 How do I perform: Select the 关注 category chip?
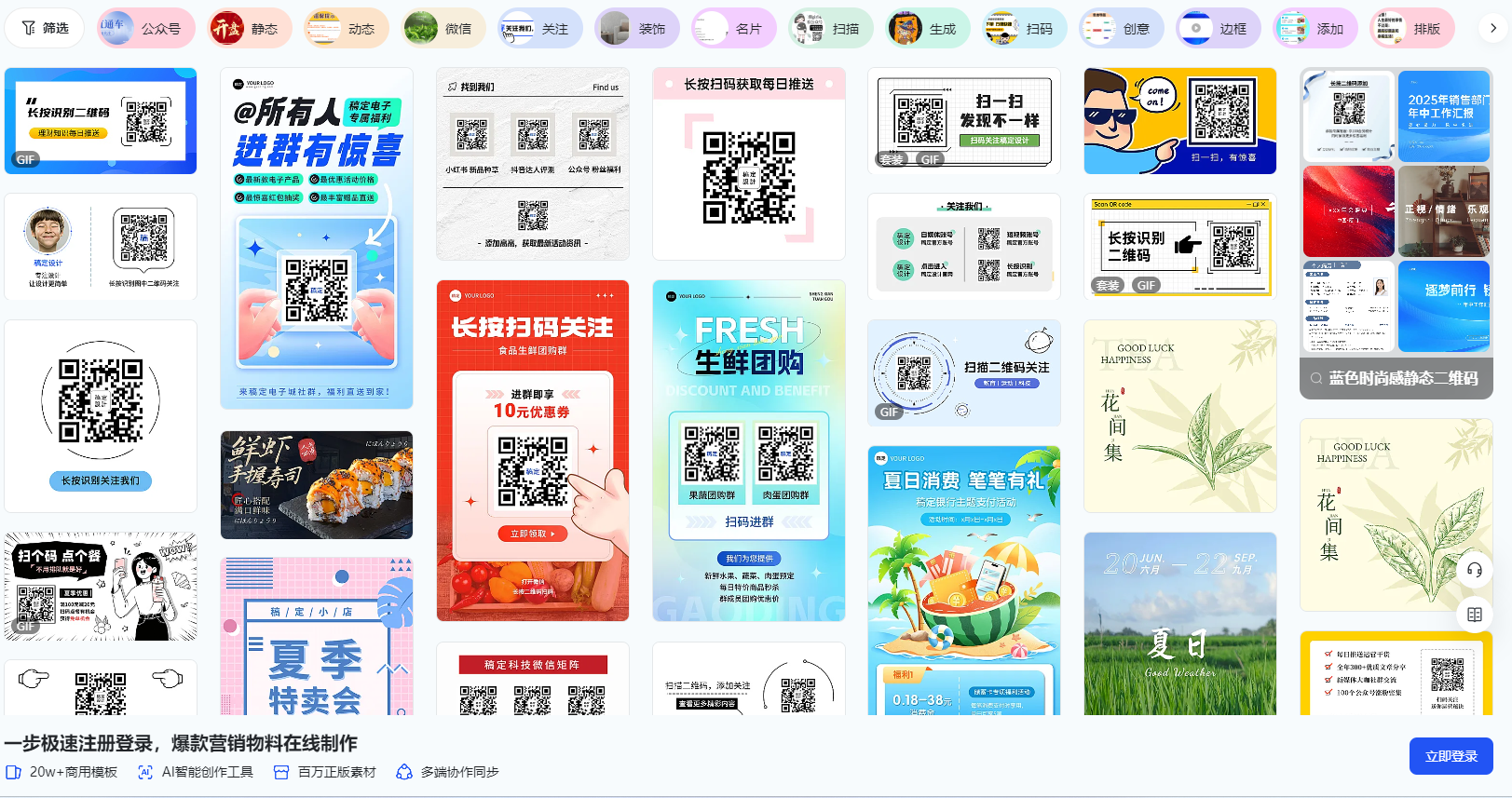click(x=539, y=28)
